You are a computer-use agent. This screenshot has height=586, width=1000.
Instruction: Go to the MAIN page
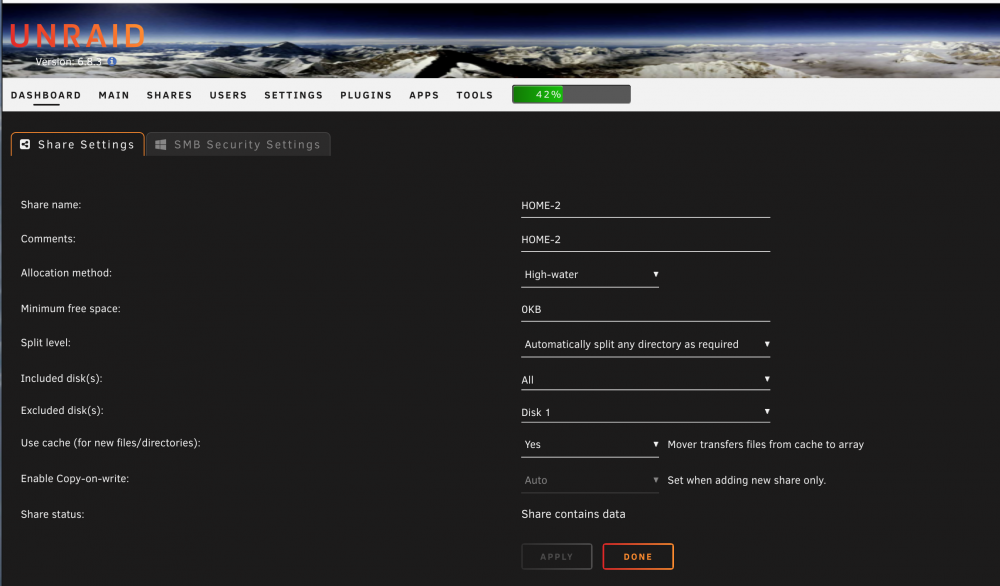[114, 95]
